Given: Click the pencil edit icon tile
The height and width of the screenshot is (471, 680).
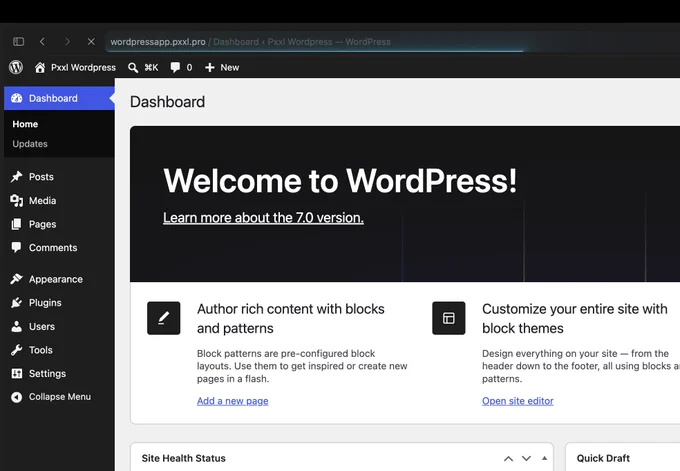Looking at the screenshot, I should click(x=163, y=318).
